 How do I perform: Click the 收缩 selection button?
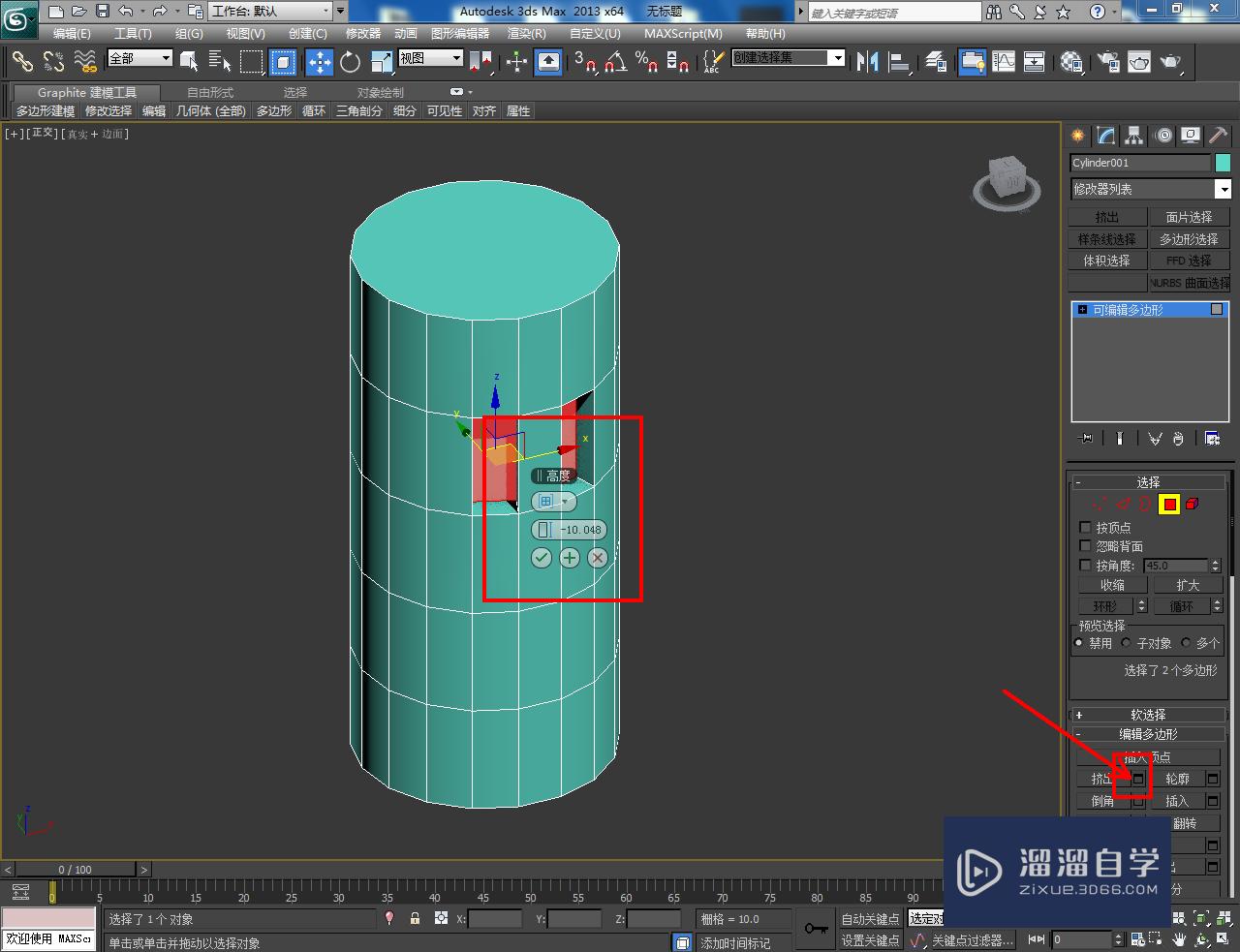pyautogui.click(x=1112, y=585)
